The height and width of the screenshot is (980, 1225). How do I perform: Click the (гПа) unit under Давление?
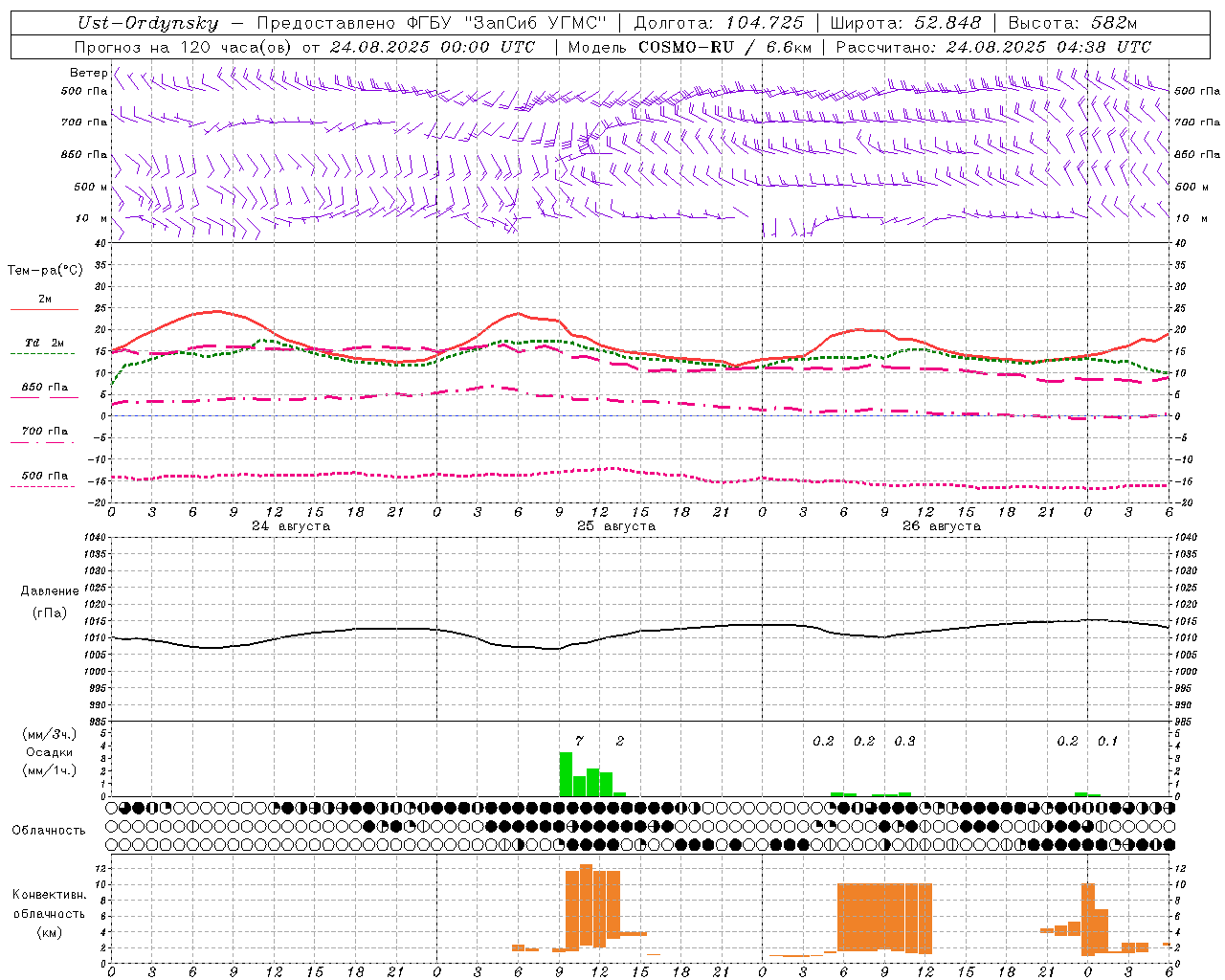pyautogui.click(x=50, y=613)
